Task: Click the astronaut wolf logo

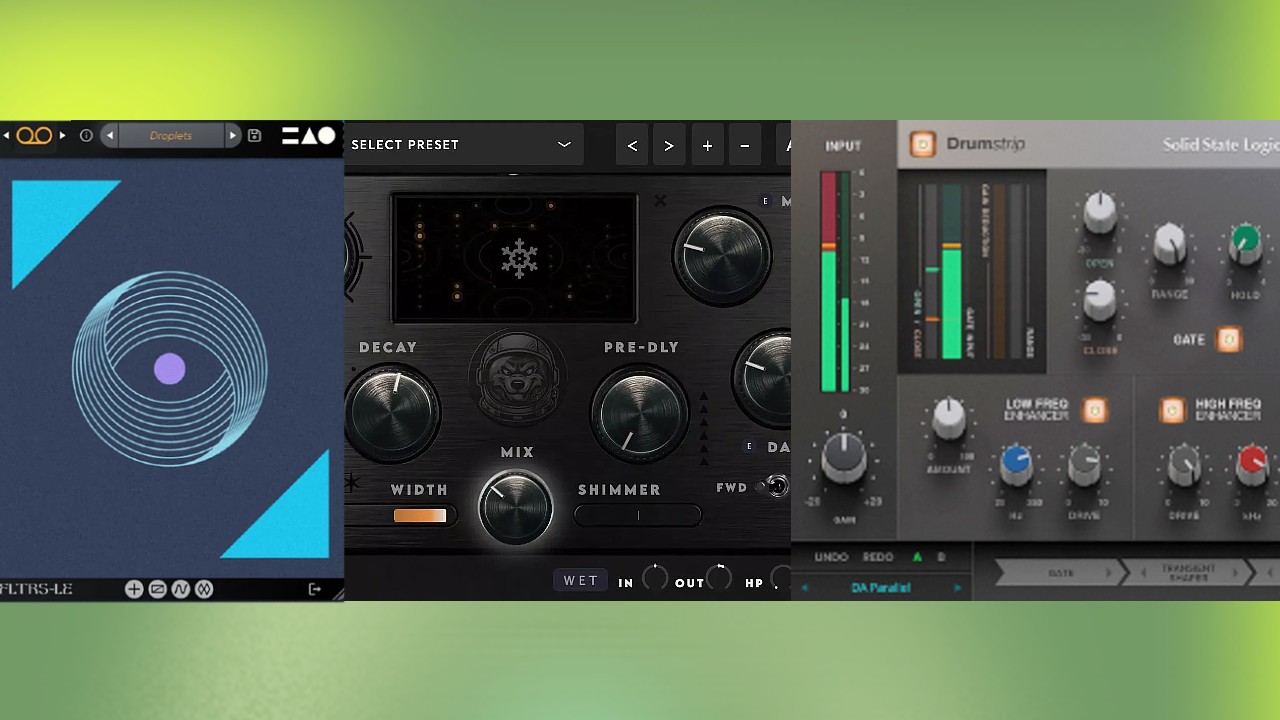Action: [517, 378]
